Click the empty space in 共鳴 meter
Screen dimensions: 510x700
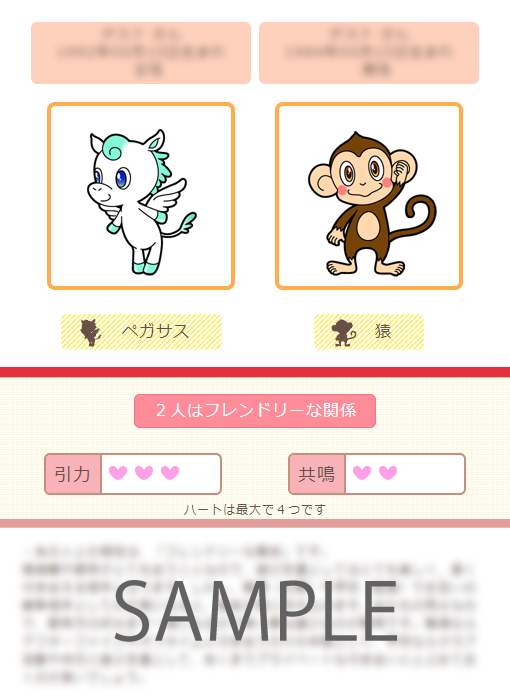(431, 474)
